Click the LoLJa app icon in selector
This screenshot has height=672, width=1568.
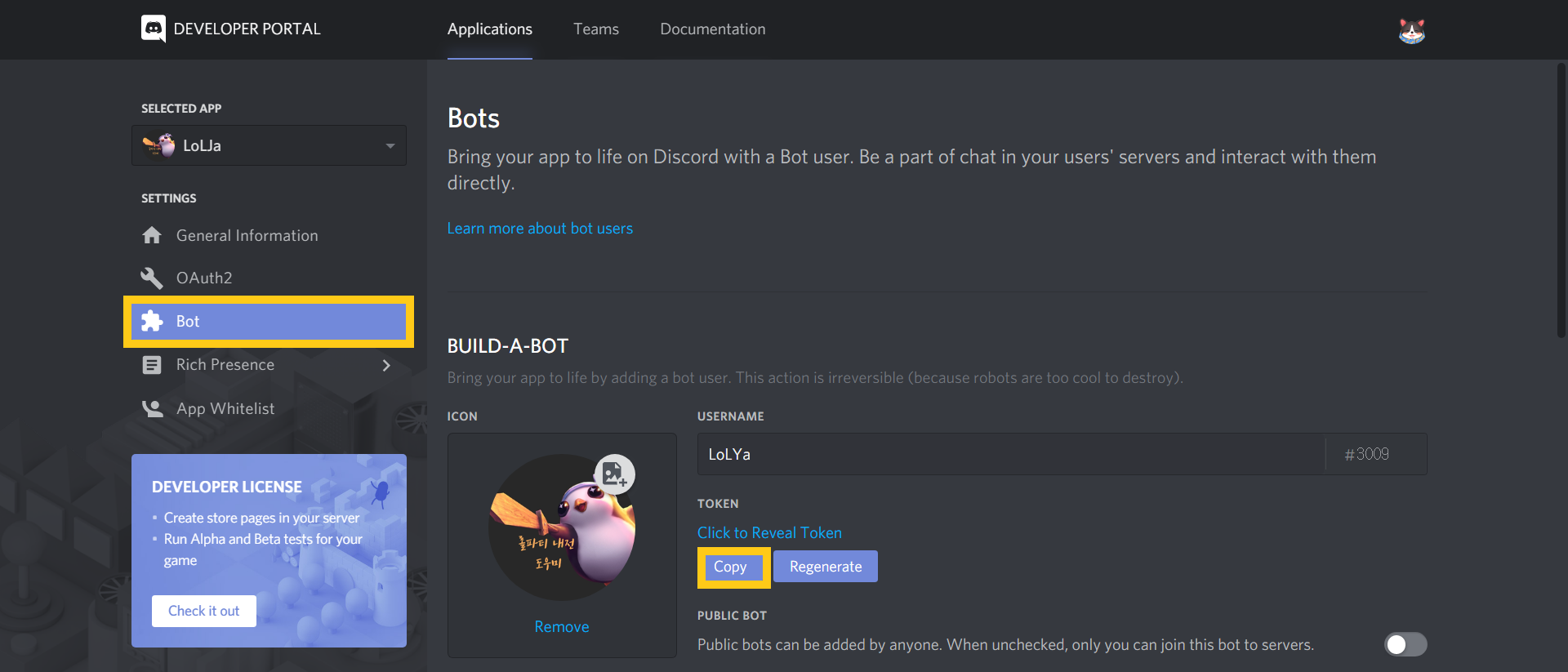pos(159,145)
